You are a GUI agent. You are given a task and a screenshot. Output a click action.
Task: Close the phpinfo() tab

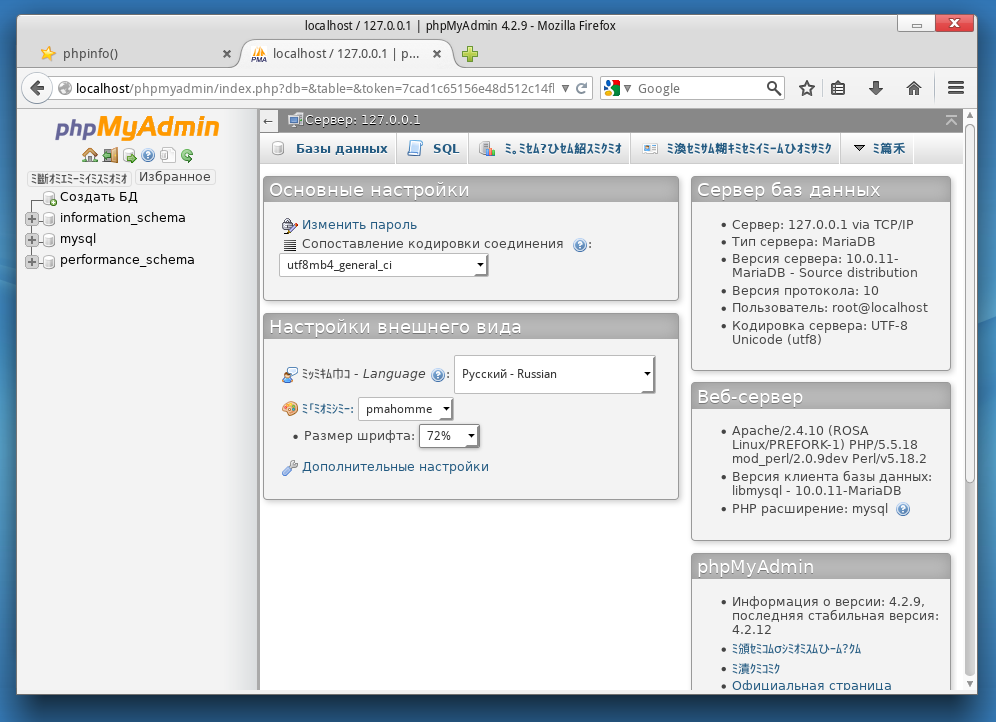pos(227,54)
